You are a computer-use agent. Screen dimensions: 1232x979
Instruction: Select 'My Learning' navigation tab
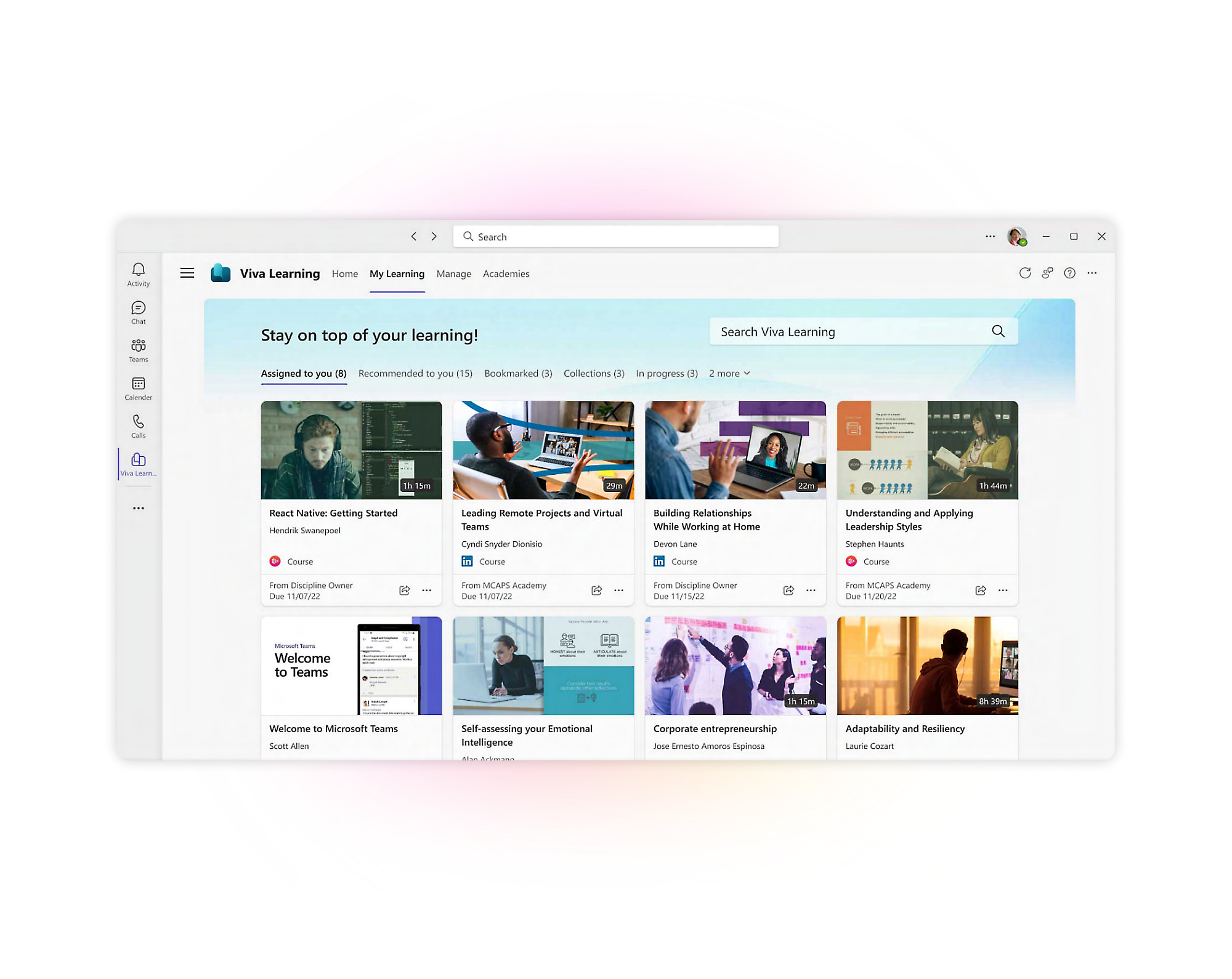pos(397,274)
